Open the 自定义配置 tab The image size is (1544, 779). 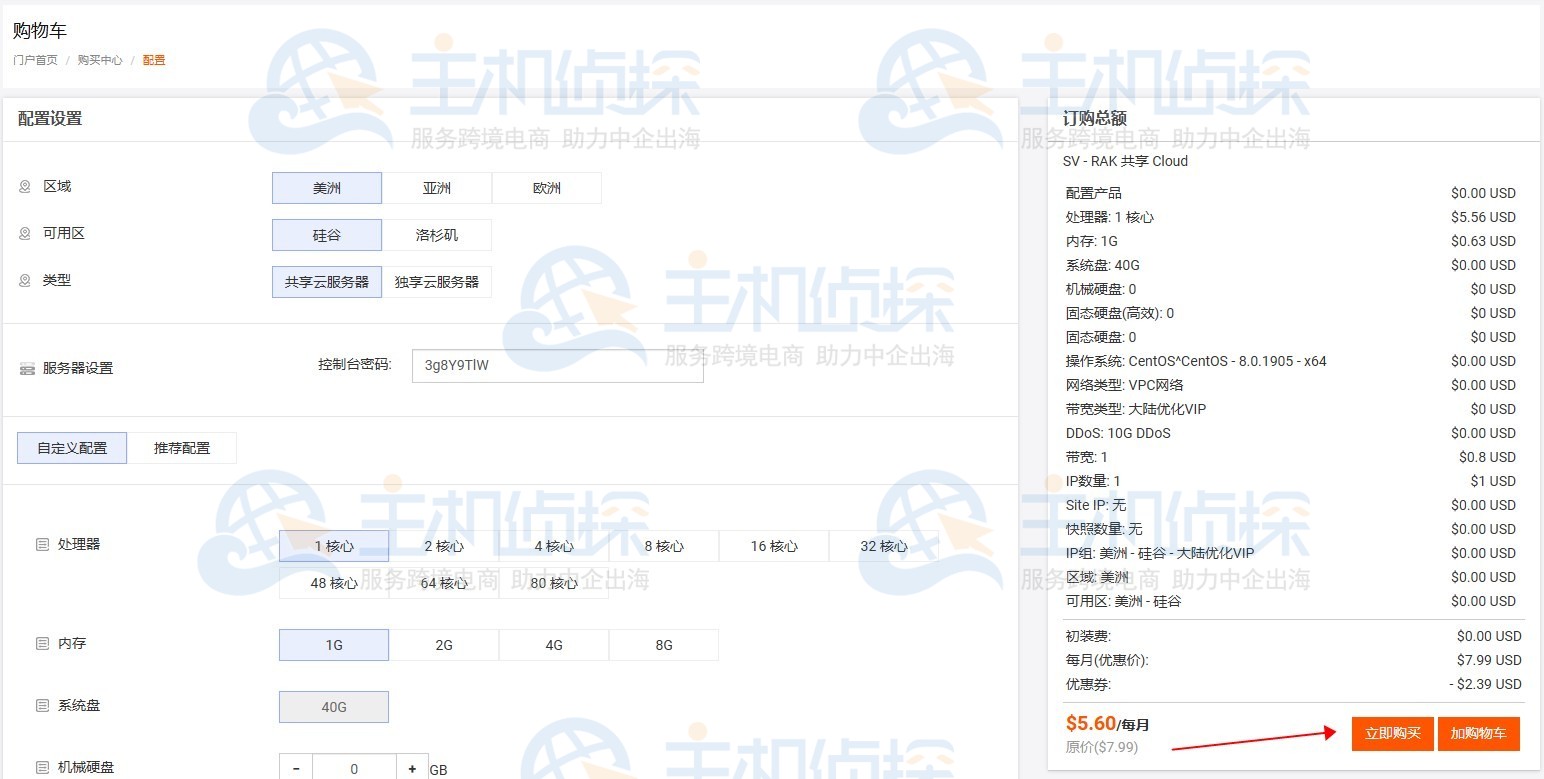71,447
